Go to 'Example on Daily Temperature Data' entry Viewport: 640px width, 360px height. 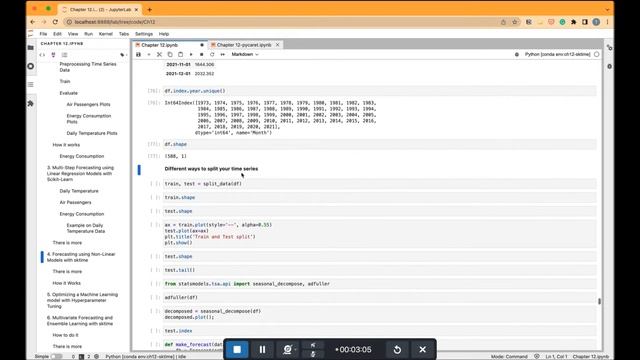86,228
